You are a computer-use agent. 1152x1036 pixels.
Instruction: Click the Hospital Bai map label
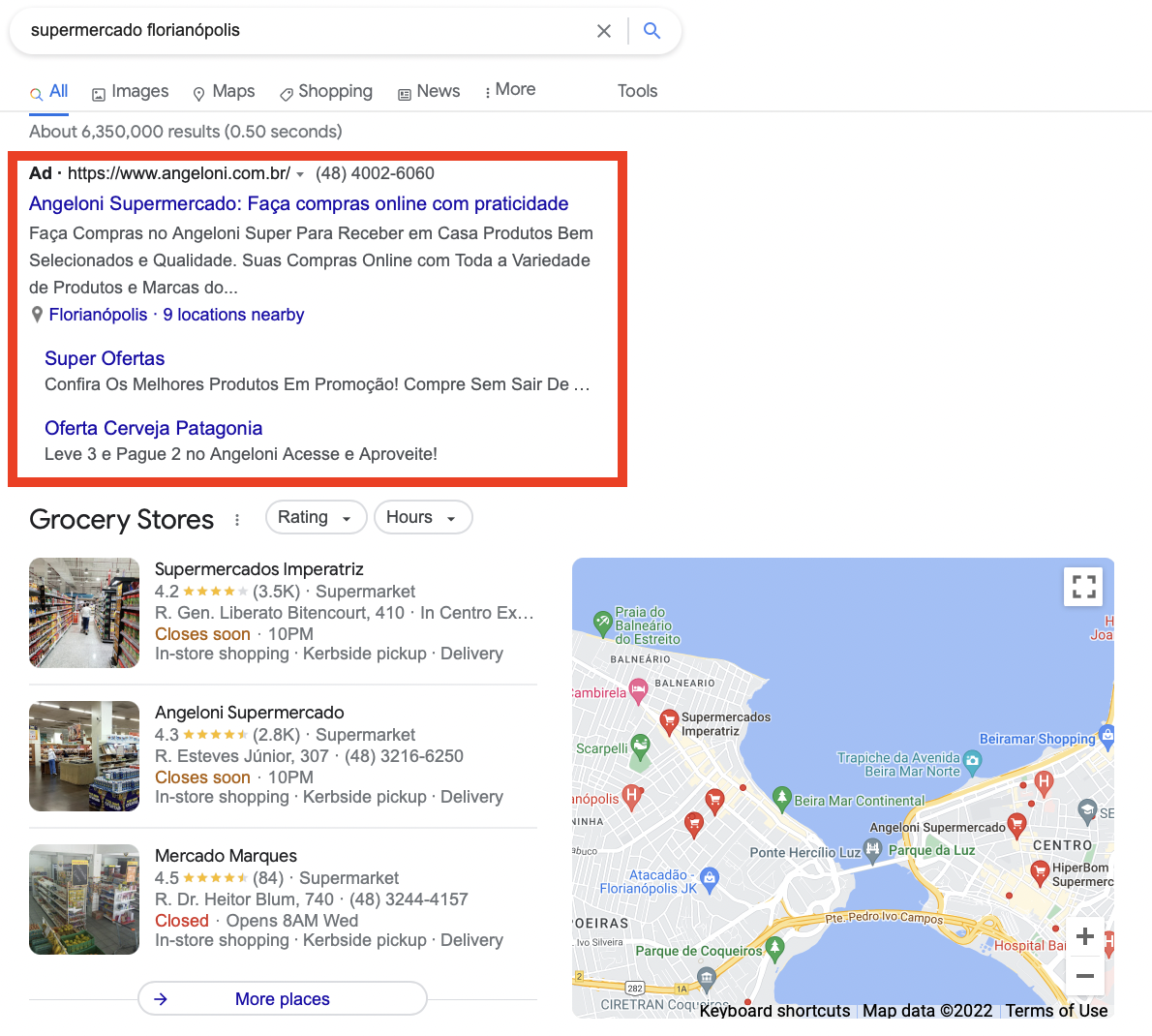coord(1029,946)
